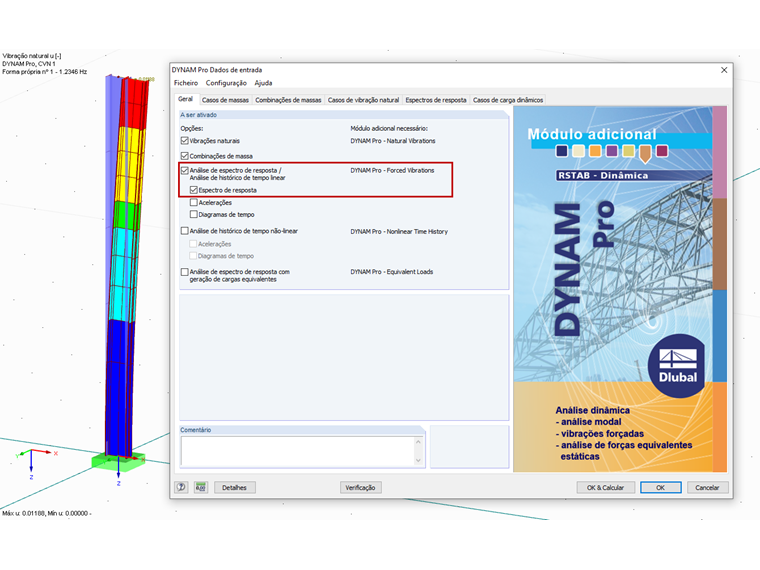The image size is (760, 570).
Task: Click the 'Máx u: 0.01188' status text
Action: click(23, 513)
